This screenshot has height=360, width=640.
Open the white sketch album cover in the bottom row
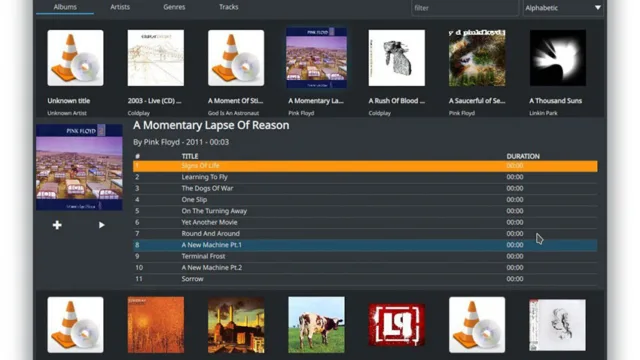(x=558, y=325)
